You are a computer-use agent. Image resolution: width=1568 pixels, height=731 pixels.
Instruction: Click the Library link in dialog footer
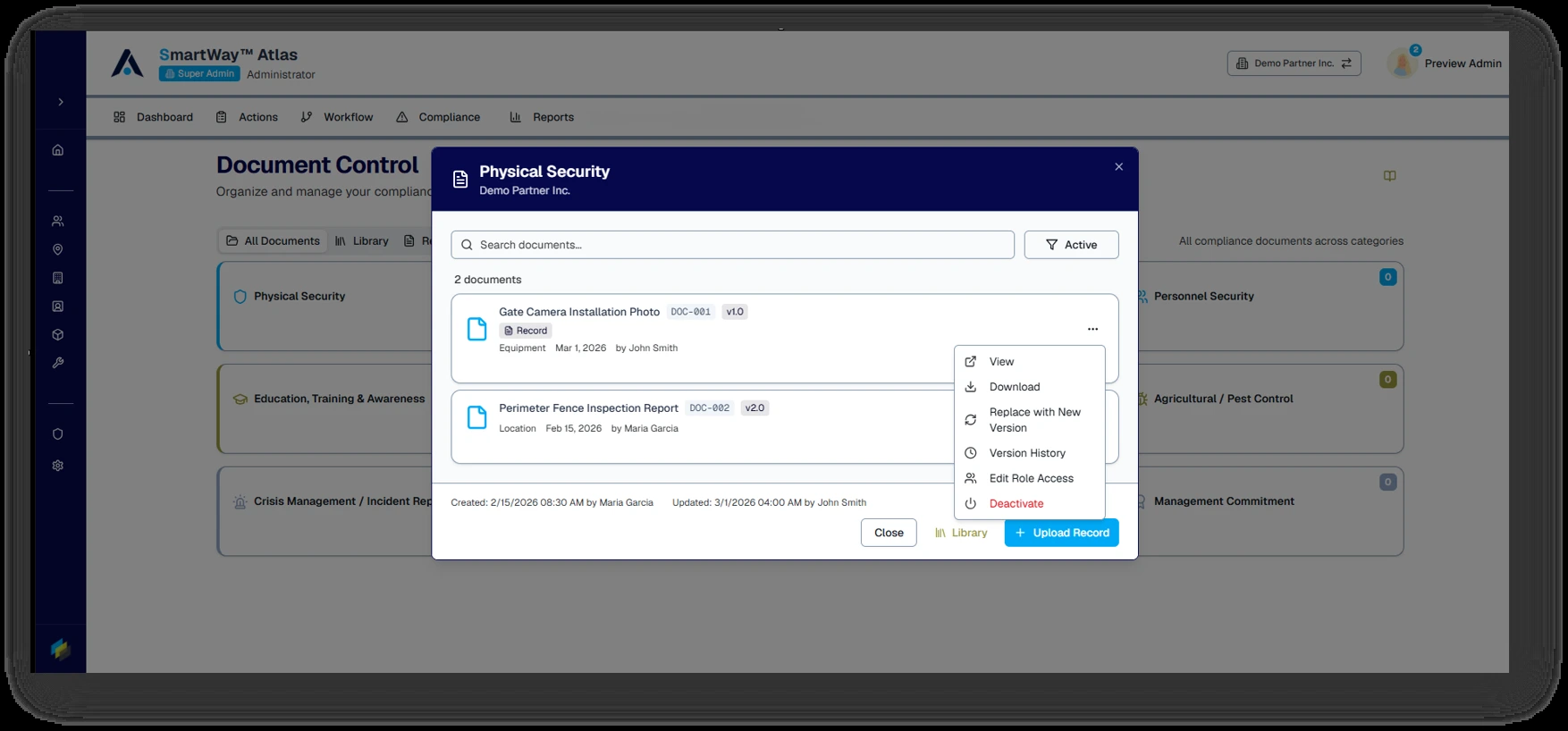pyautogui.click(x=961, y=533)
